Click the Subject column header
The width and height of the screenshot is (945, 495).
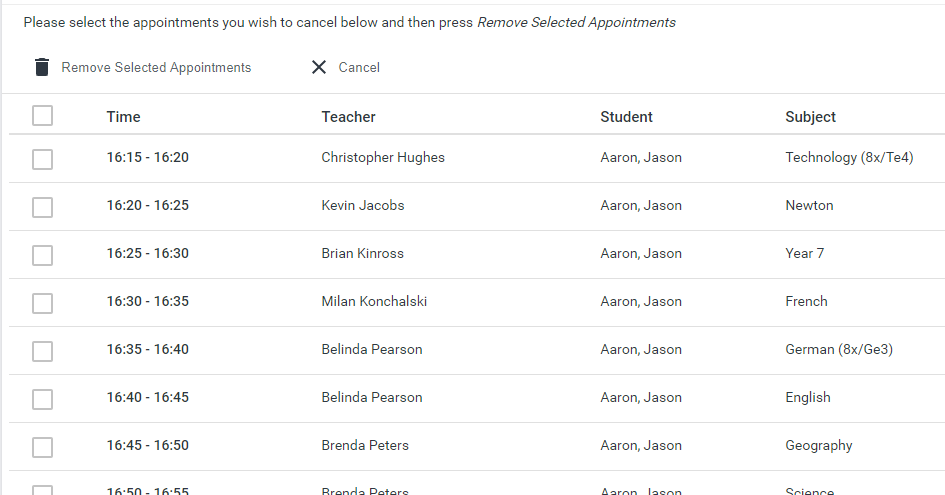click(810, 117)
